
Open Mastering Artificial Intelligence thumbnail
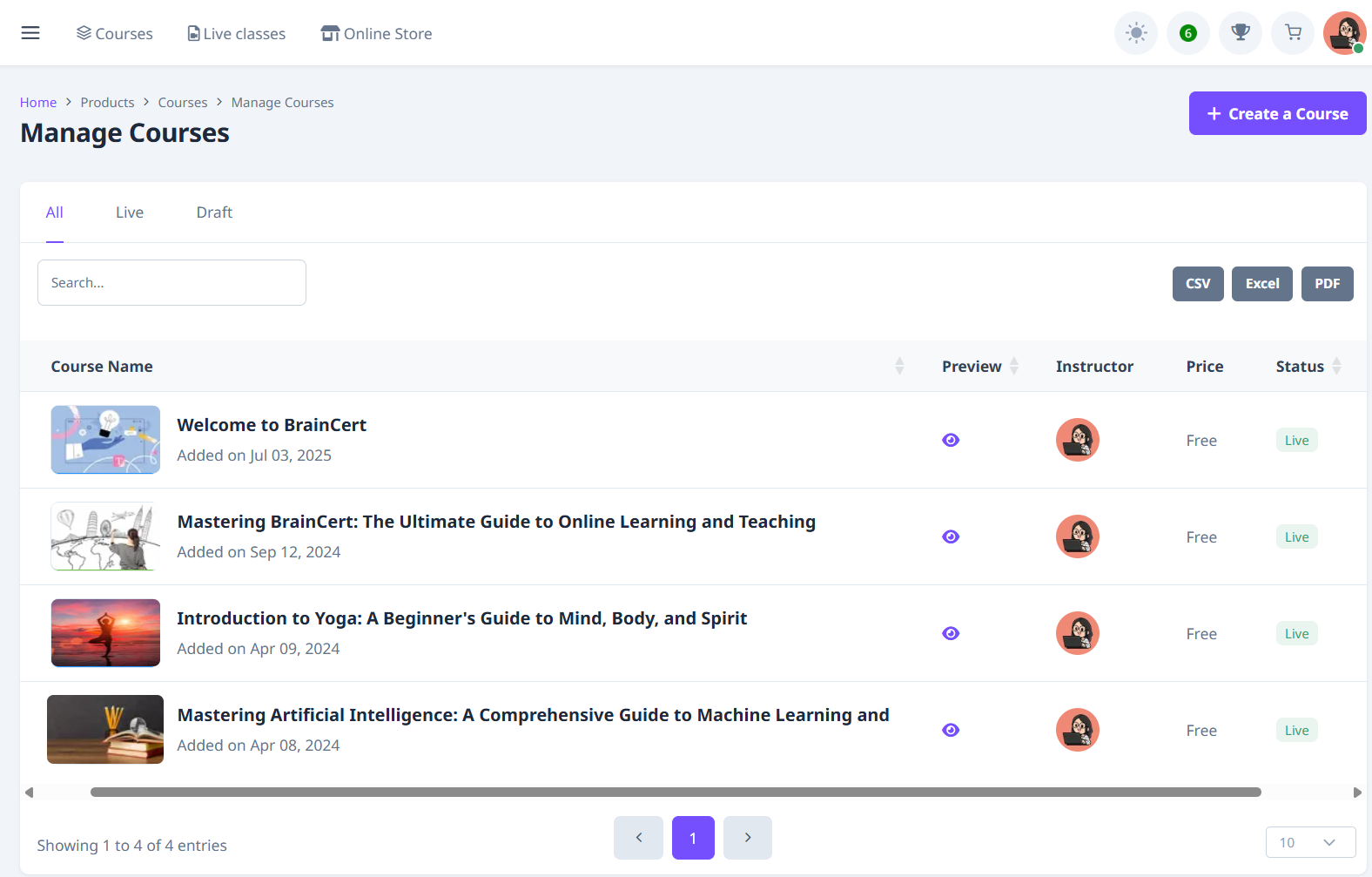(x=105, y=730)
